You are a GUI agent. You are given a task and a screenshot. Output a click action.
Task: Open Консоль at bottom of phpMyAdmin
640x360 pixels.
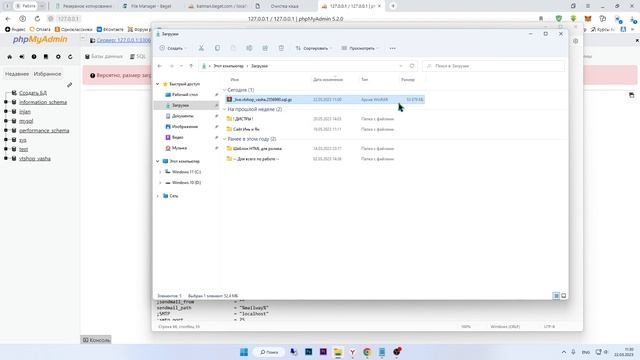tap(96, 340)
